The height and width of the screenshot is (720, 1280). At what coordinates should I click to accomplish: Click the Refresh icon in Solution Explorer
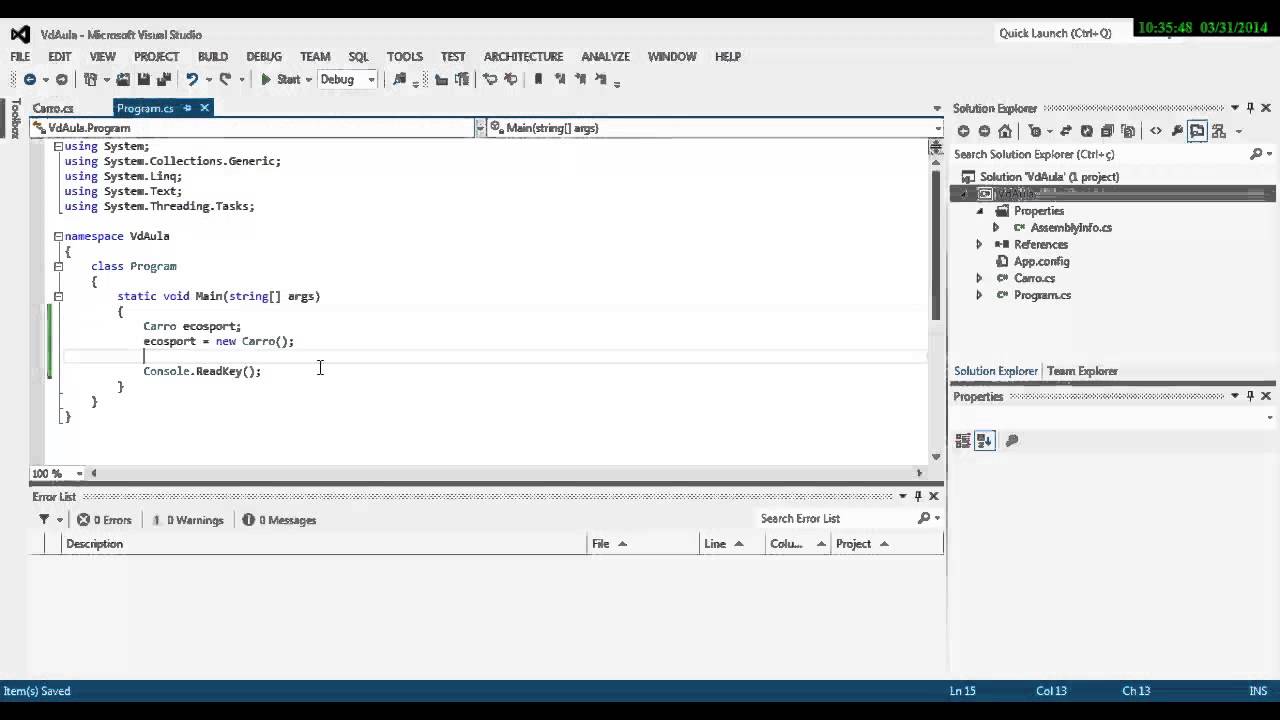point(1086,131)
